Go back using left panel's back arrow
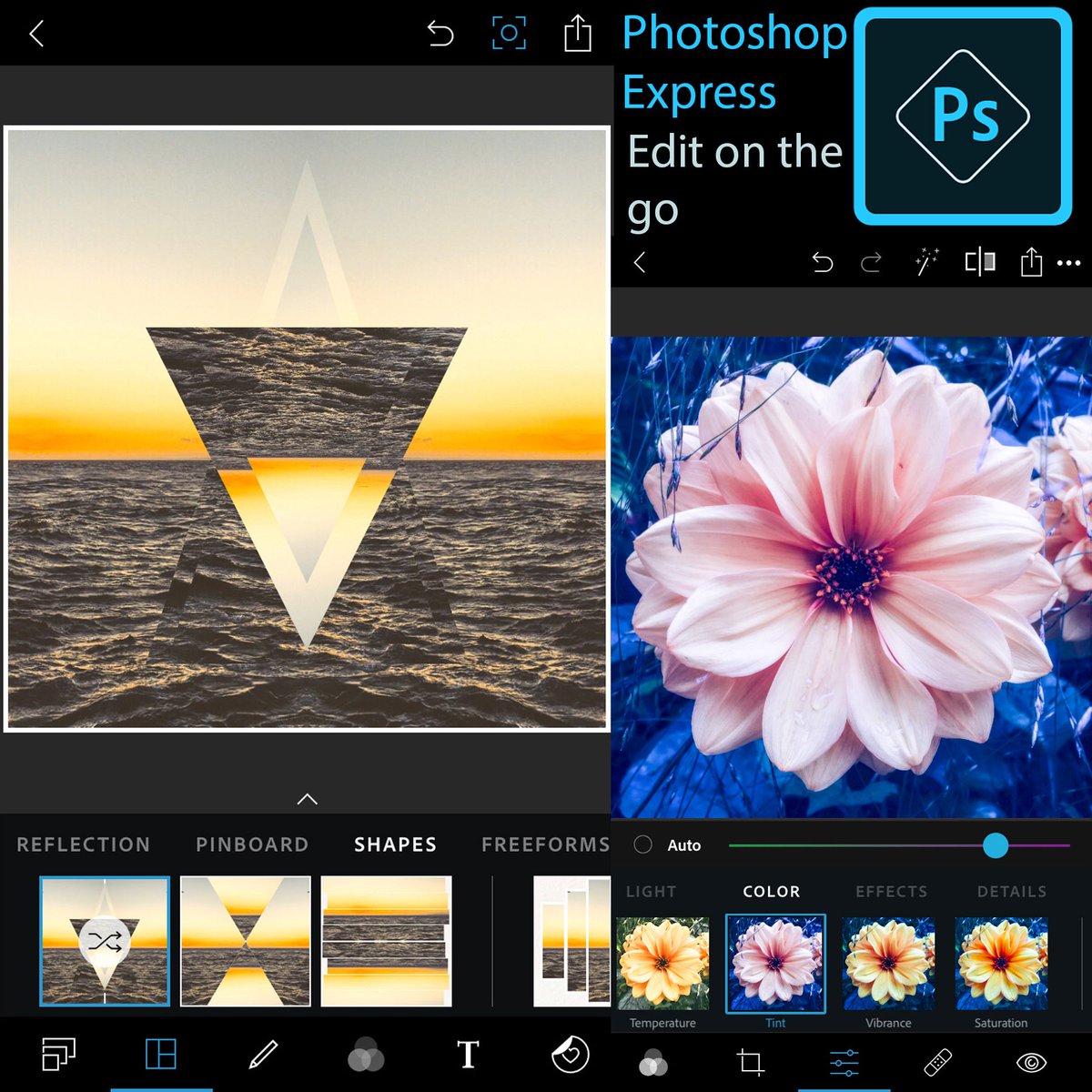The height and width of the screenshot is (1092, 1092). (36, 35)
